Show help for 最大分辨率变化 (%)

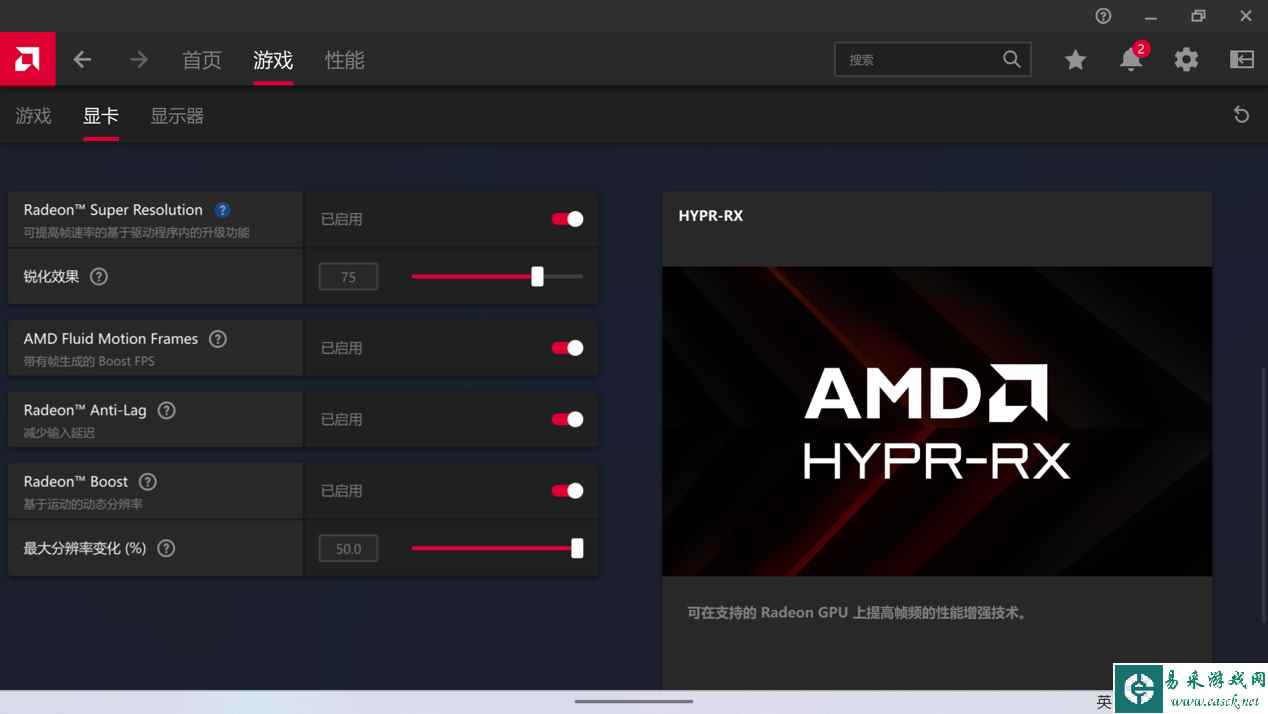(x=167, y=548)
